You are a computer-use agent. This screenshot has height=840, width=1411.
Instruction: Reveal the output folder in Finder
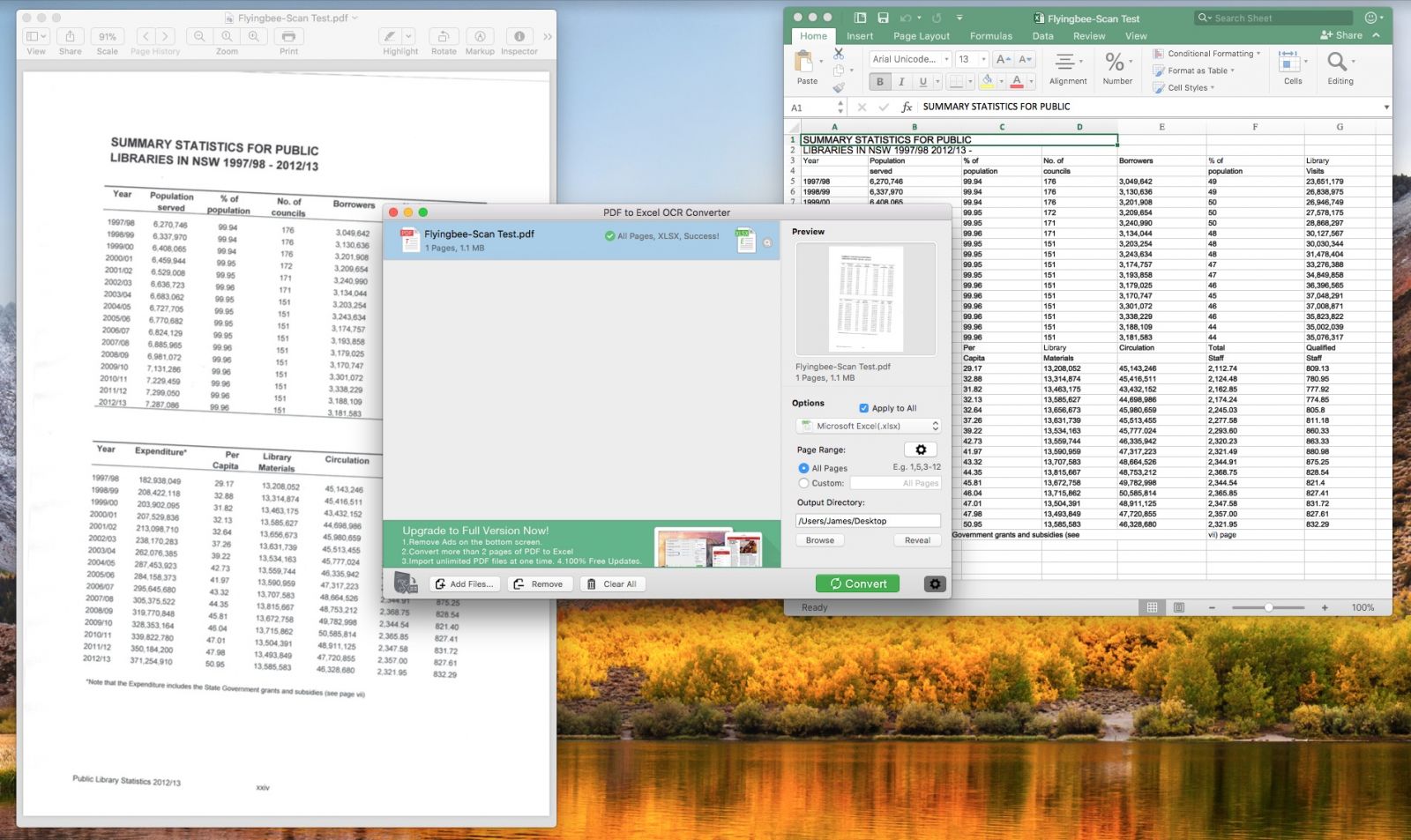click(x=917, y=540)
